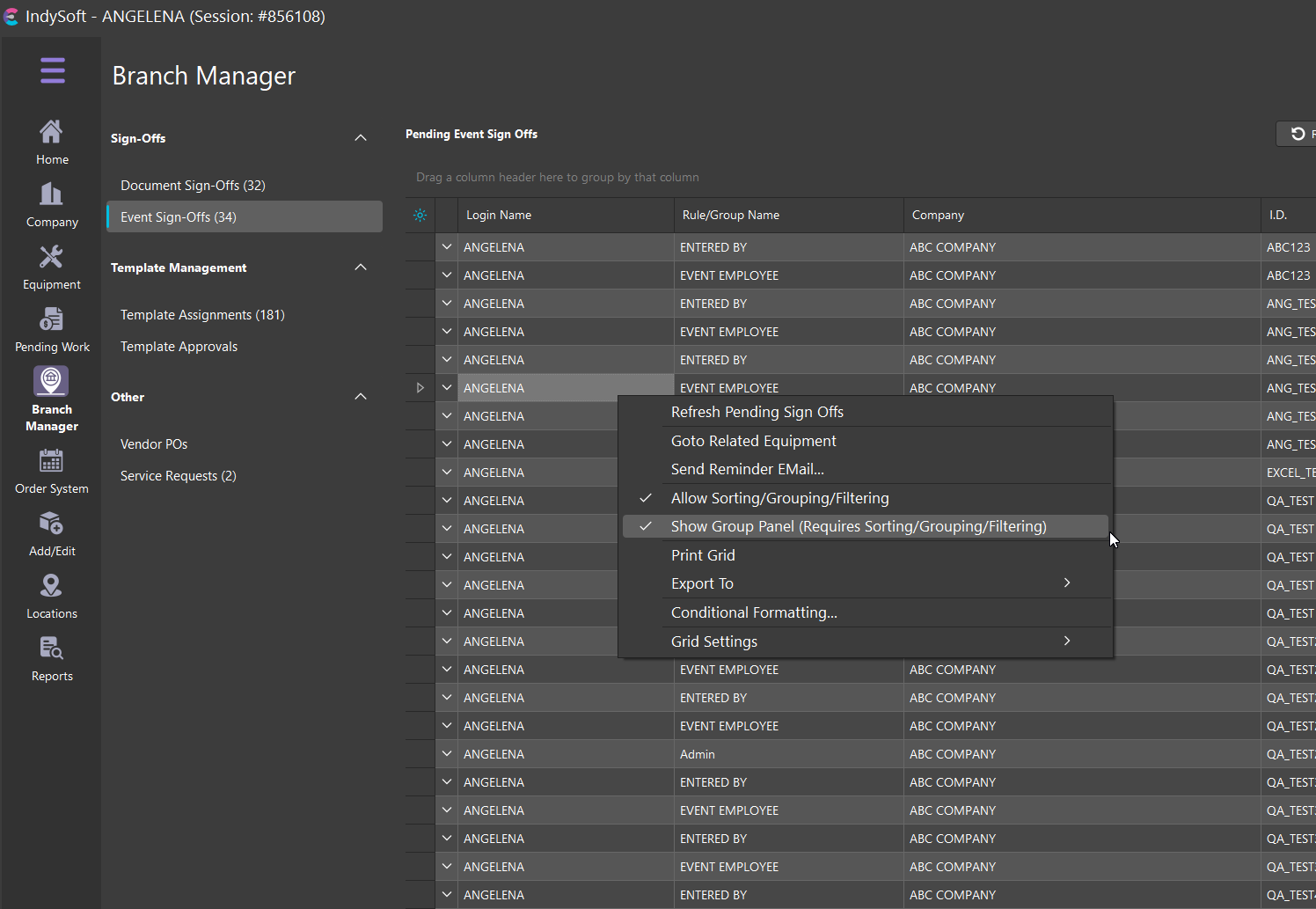1316x909 pixels.
Task: Select Goto Related Equipment menu item
Action: 753,441
